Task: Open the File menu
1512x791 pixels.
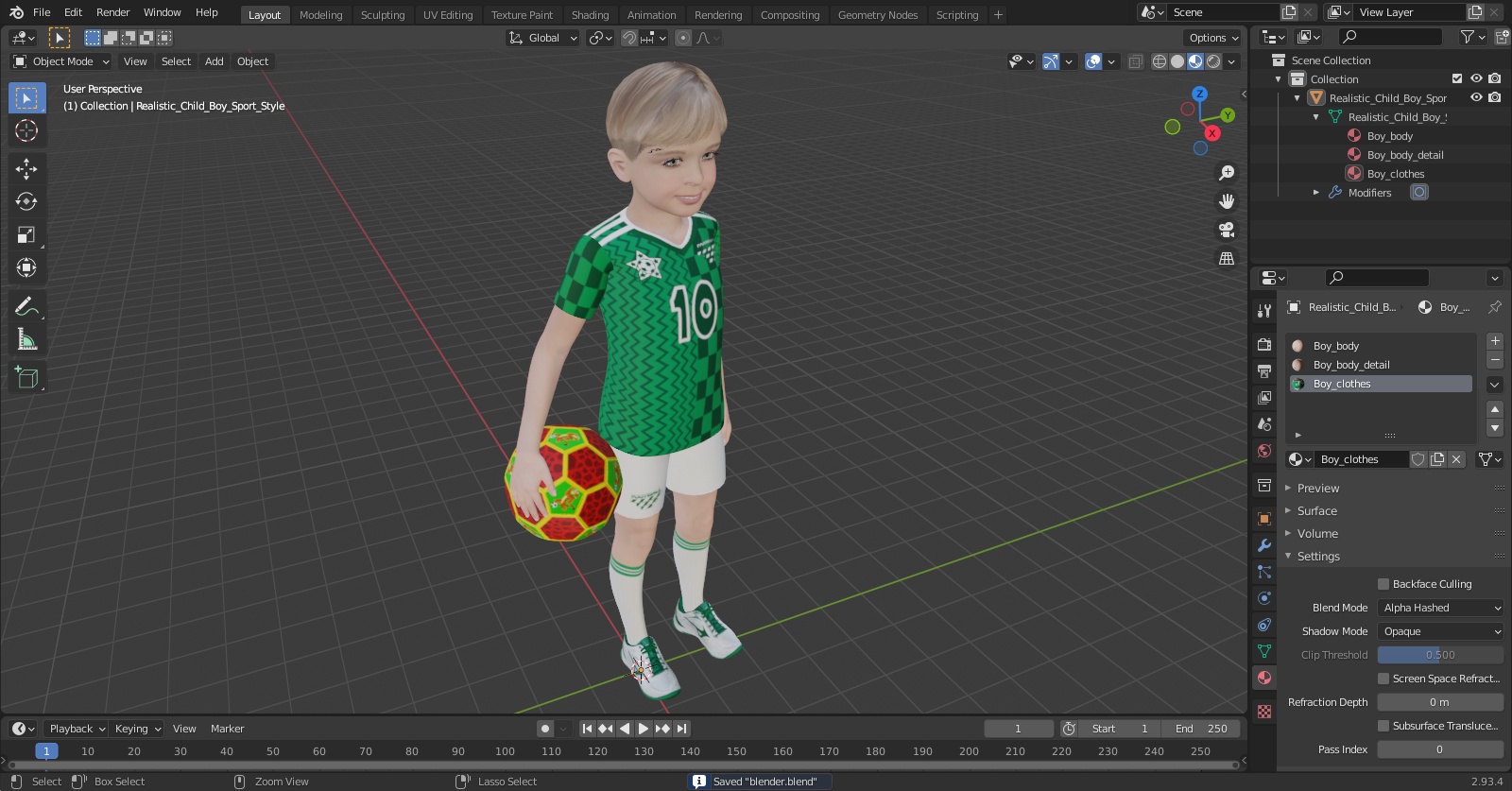Action: click(42, 12)
